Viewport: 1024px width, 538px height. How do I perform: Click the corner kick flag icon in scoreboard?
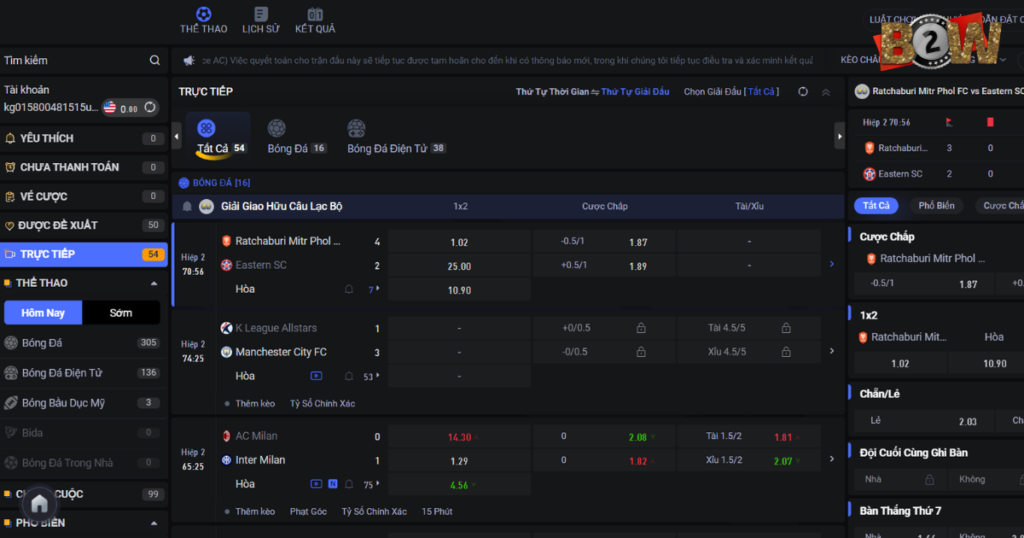(x=949, y=122)
